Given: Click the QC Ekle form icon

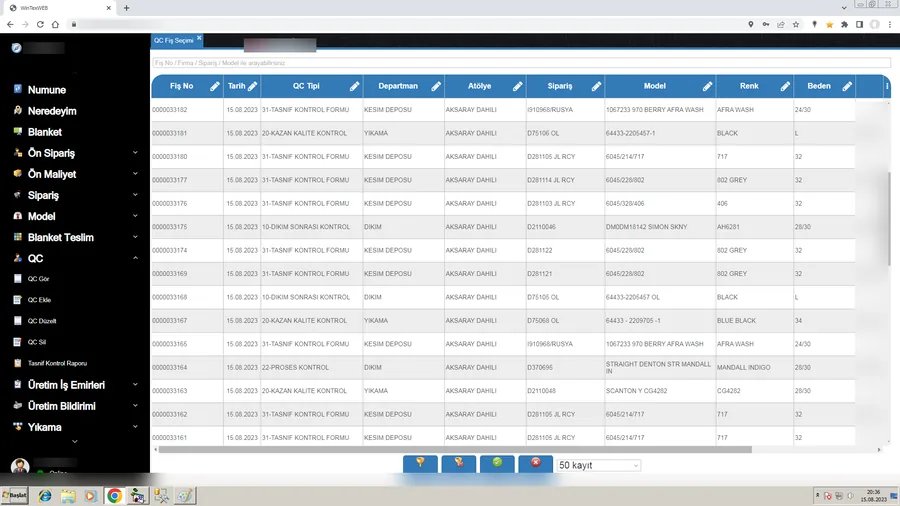Looking at the screenshot, I should click(18, 299).
